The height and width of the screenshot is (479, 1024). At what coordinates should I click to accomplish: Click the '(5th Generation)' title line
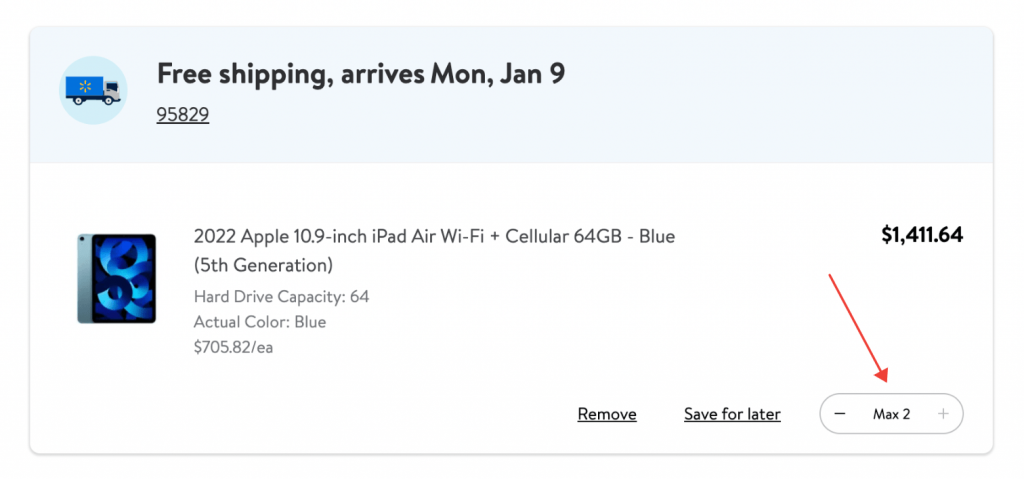click(263, 265)
